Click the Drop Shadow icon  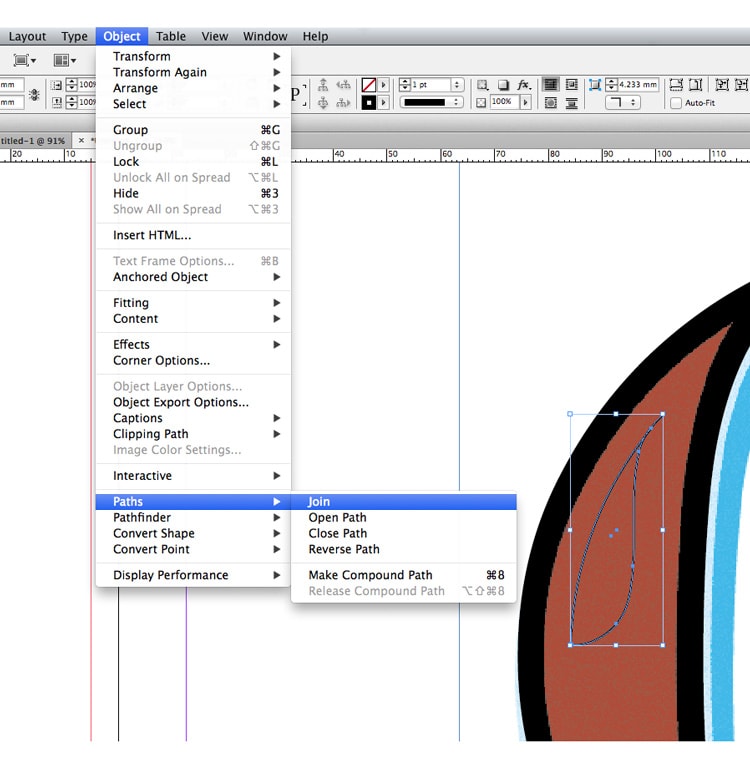503,85
